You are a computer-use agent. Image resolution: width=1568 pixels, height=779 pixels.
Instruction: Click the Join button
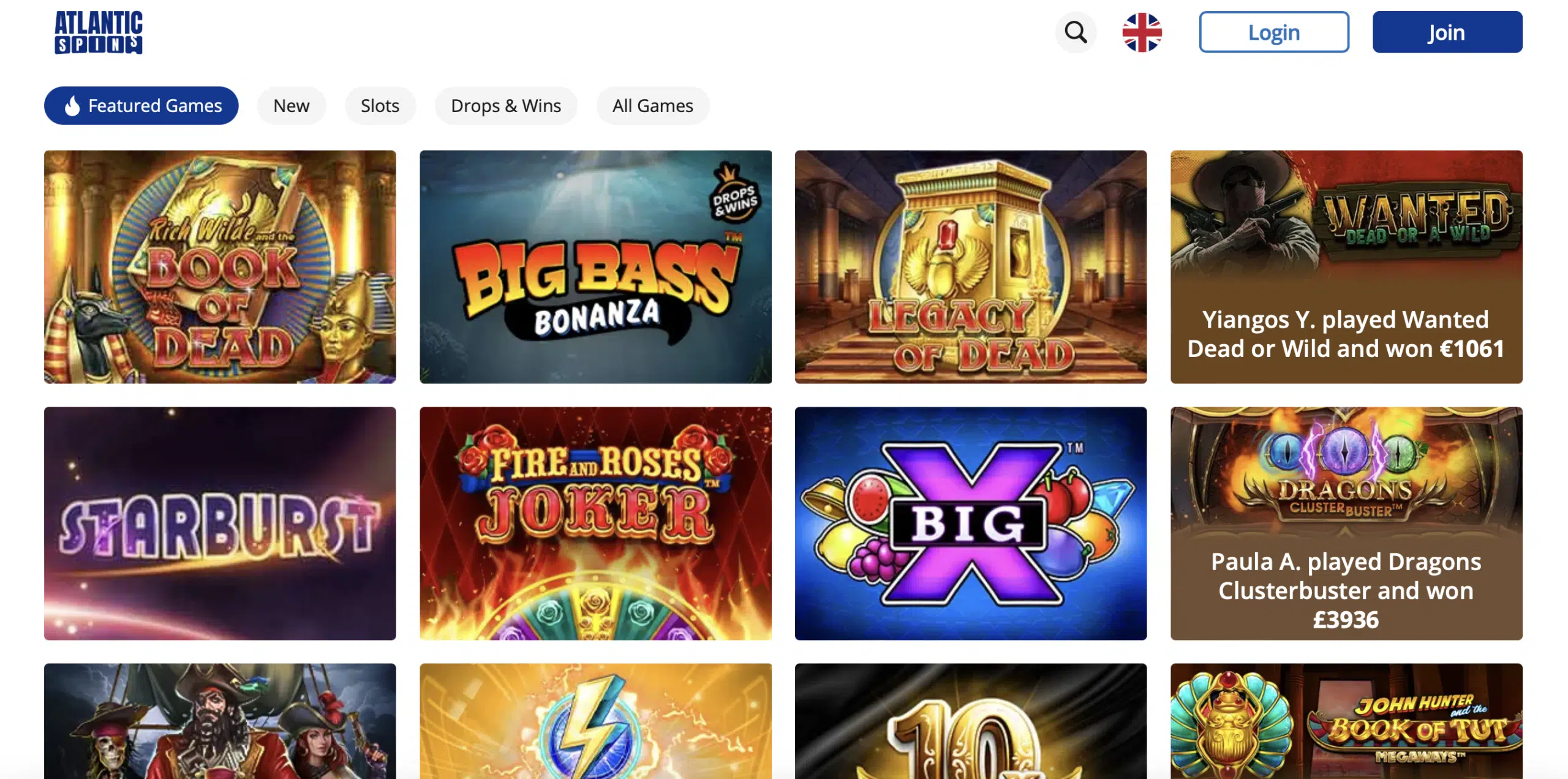pos(1447,32)
